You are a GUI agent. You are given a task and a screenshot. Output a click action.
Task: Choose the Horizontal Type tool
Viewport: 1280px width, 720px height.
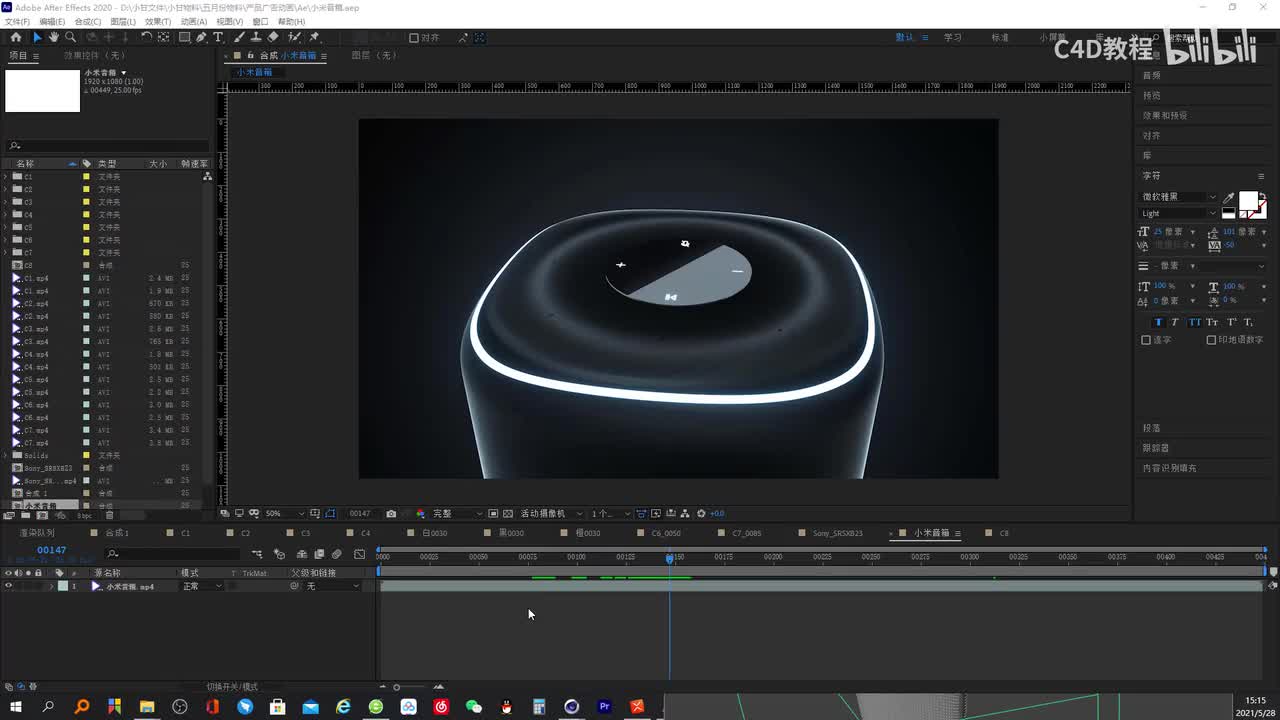click(218, 37)
